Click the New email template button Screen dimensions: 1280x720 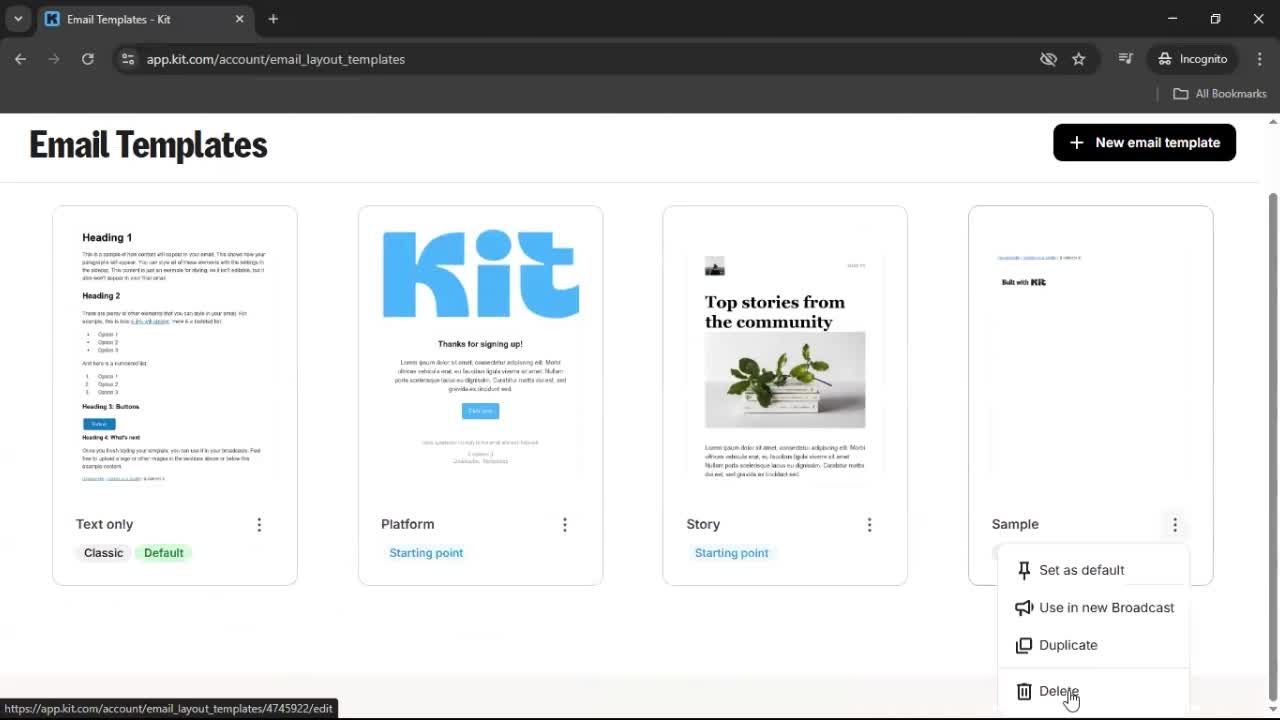1144,142
